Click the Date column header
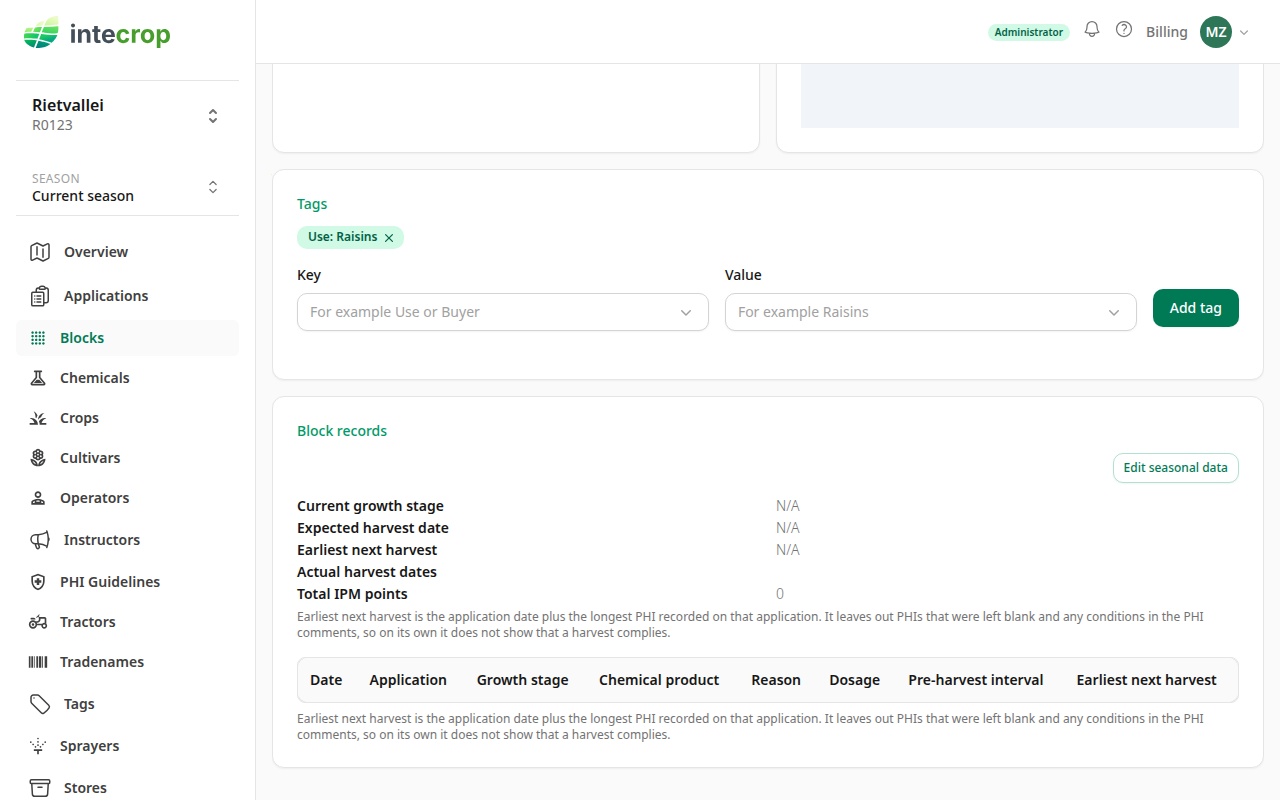This screenshot has height=800, width=1280. [x=326, y=680]
